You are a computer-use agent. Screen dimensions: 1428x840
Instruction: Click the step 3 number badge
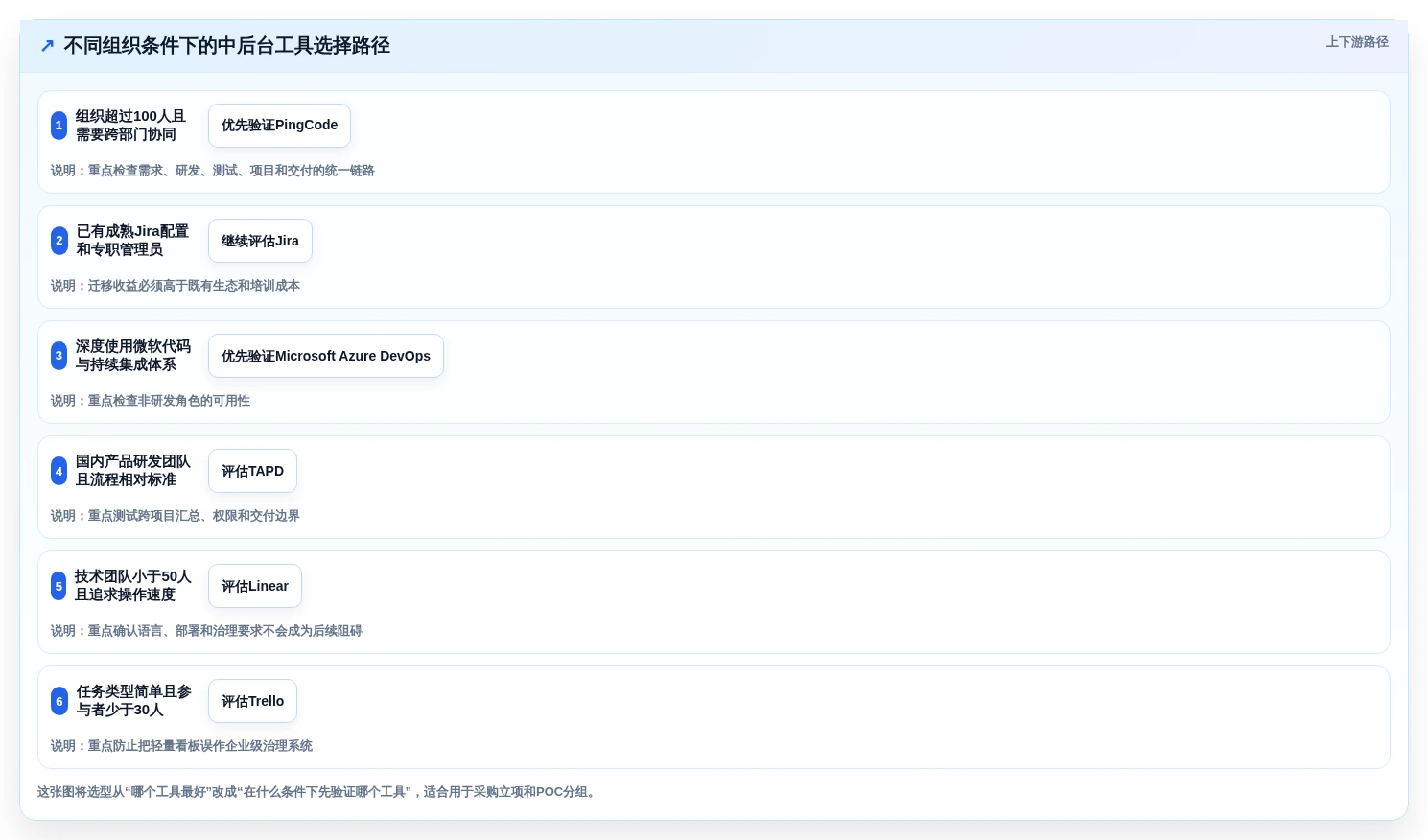tap(59, 356)
